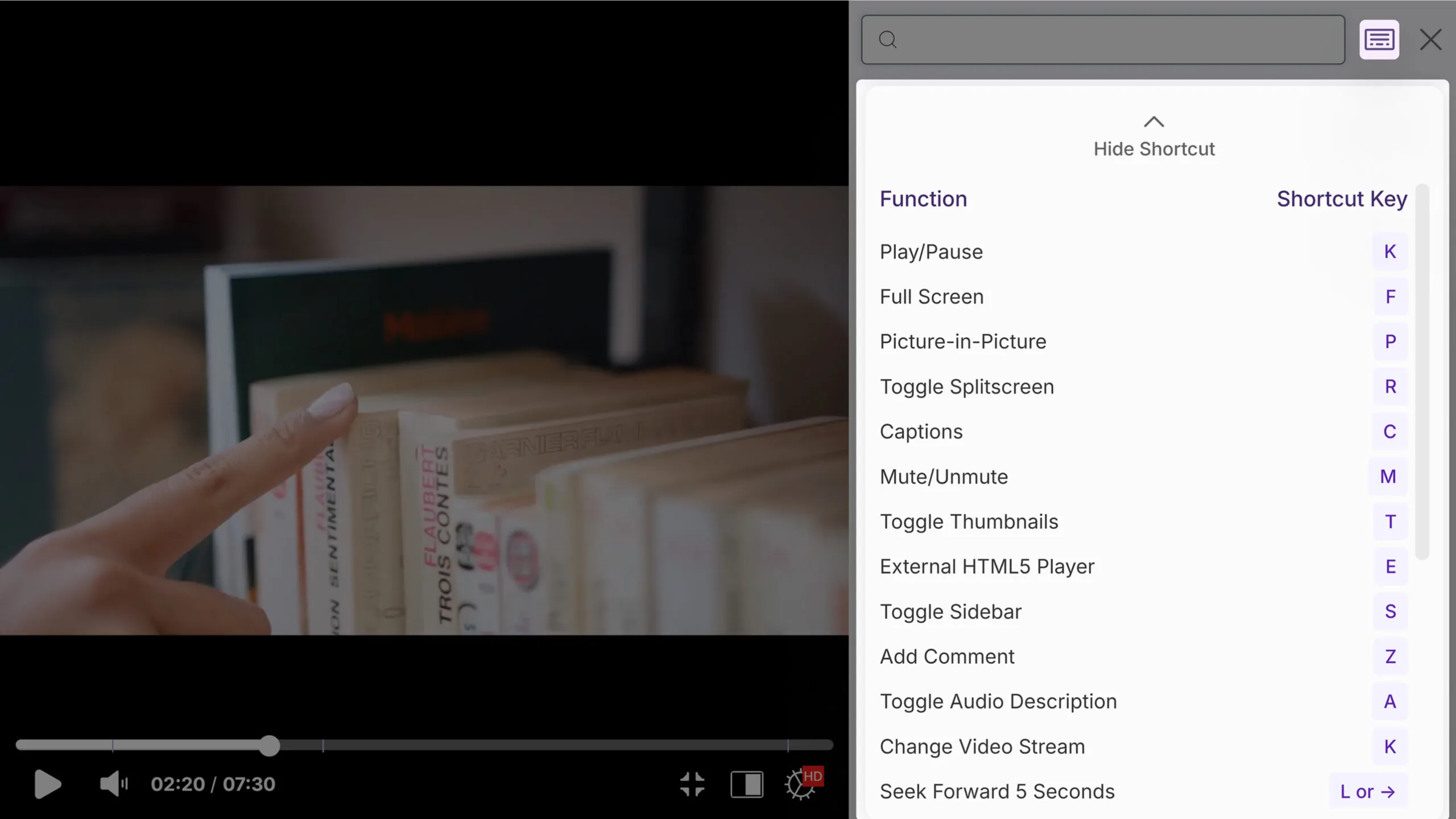Click the magnifier icon in the search box
Viewport: 1456px width, 819px height.
pyautogui.click(x=888, y=40)
